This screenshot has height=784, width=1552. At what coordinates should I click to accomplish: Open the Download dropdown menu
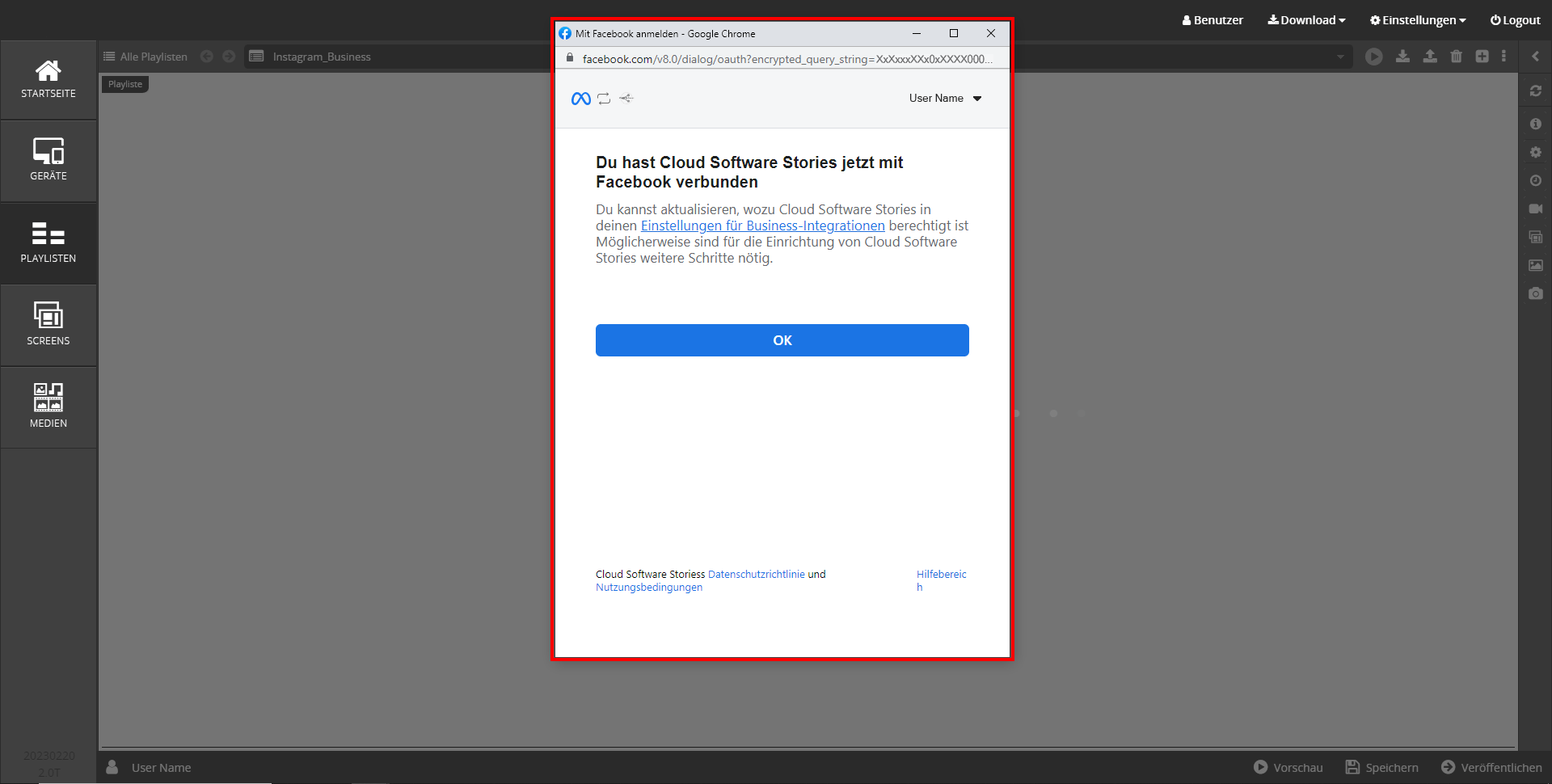click(1306, 20)
